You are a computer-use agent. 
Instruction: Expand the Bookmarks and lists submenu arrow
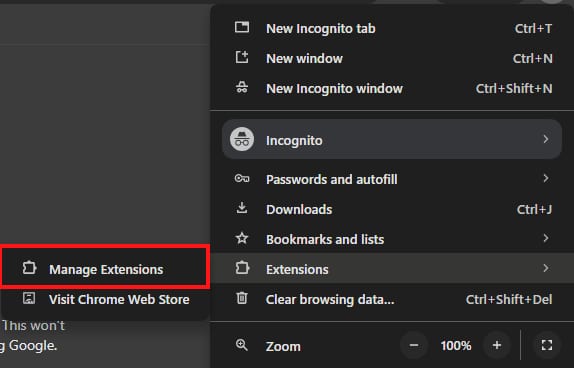(546, 238)
